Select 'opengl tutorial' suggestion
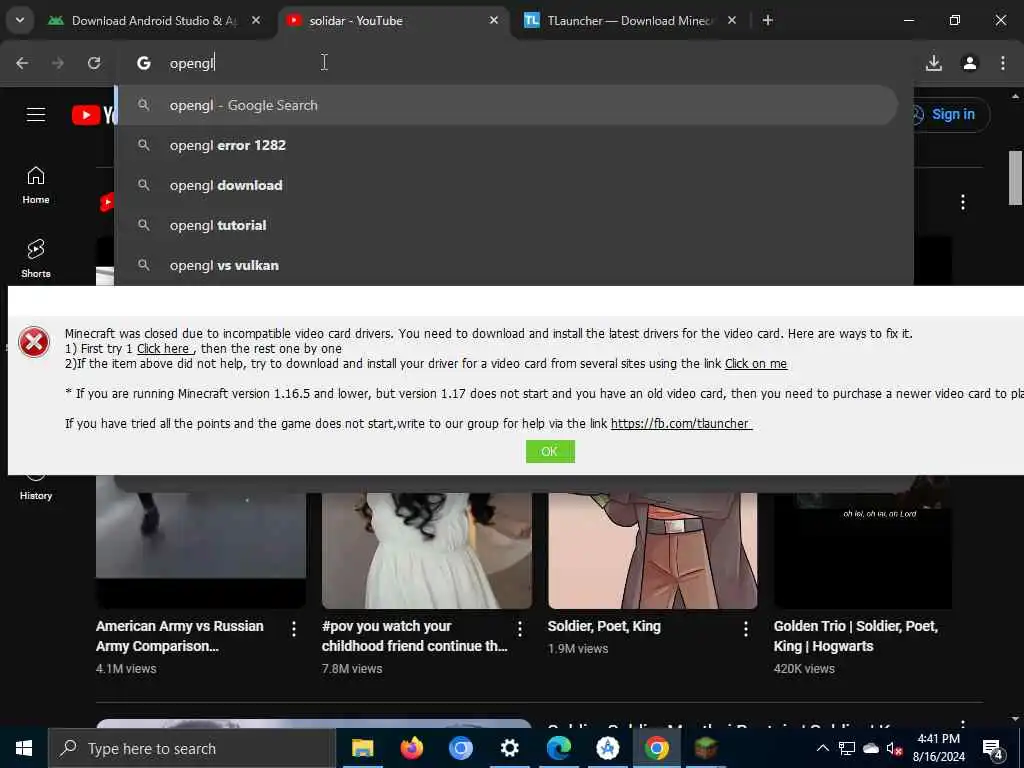This screenshot has height=768, width=1024. [x=507, y=225]
